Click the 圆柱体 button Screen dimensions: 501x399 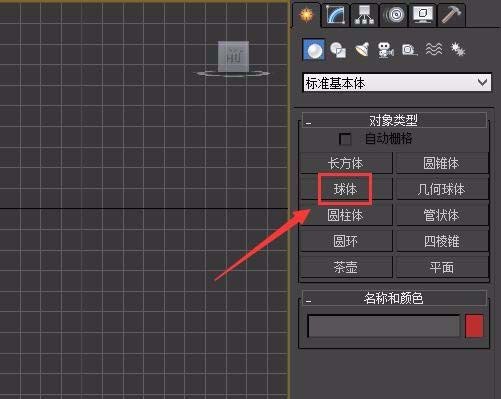(x=346, y=215)
